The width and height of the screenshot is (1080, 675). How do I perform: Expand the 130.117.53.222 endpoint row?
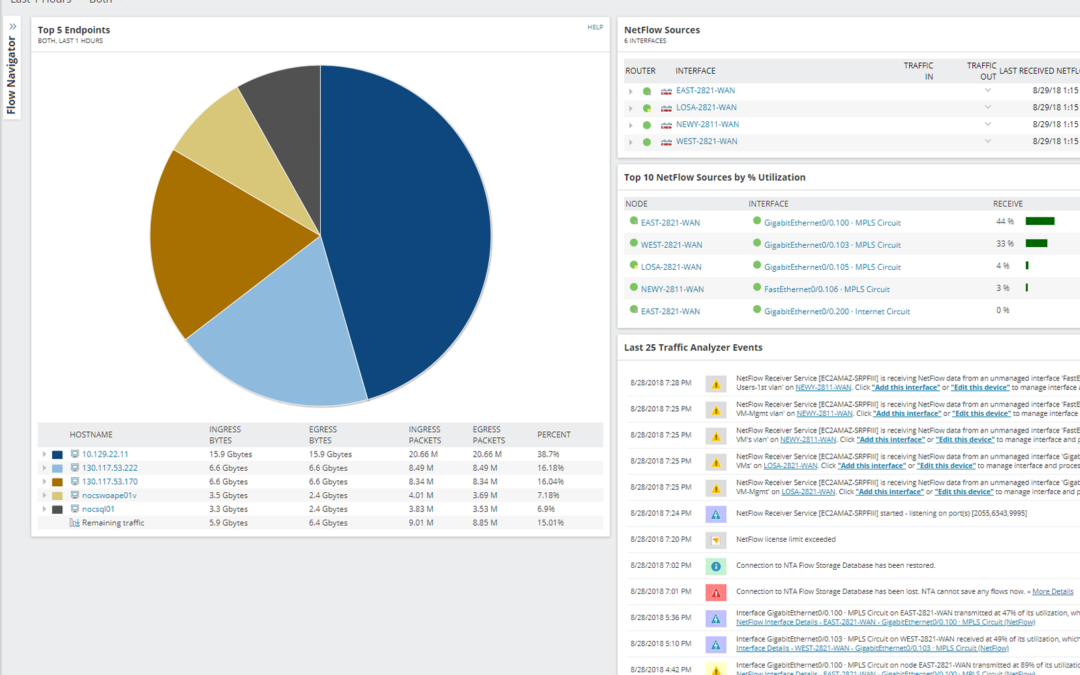click(44, 468)
